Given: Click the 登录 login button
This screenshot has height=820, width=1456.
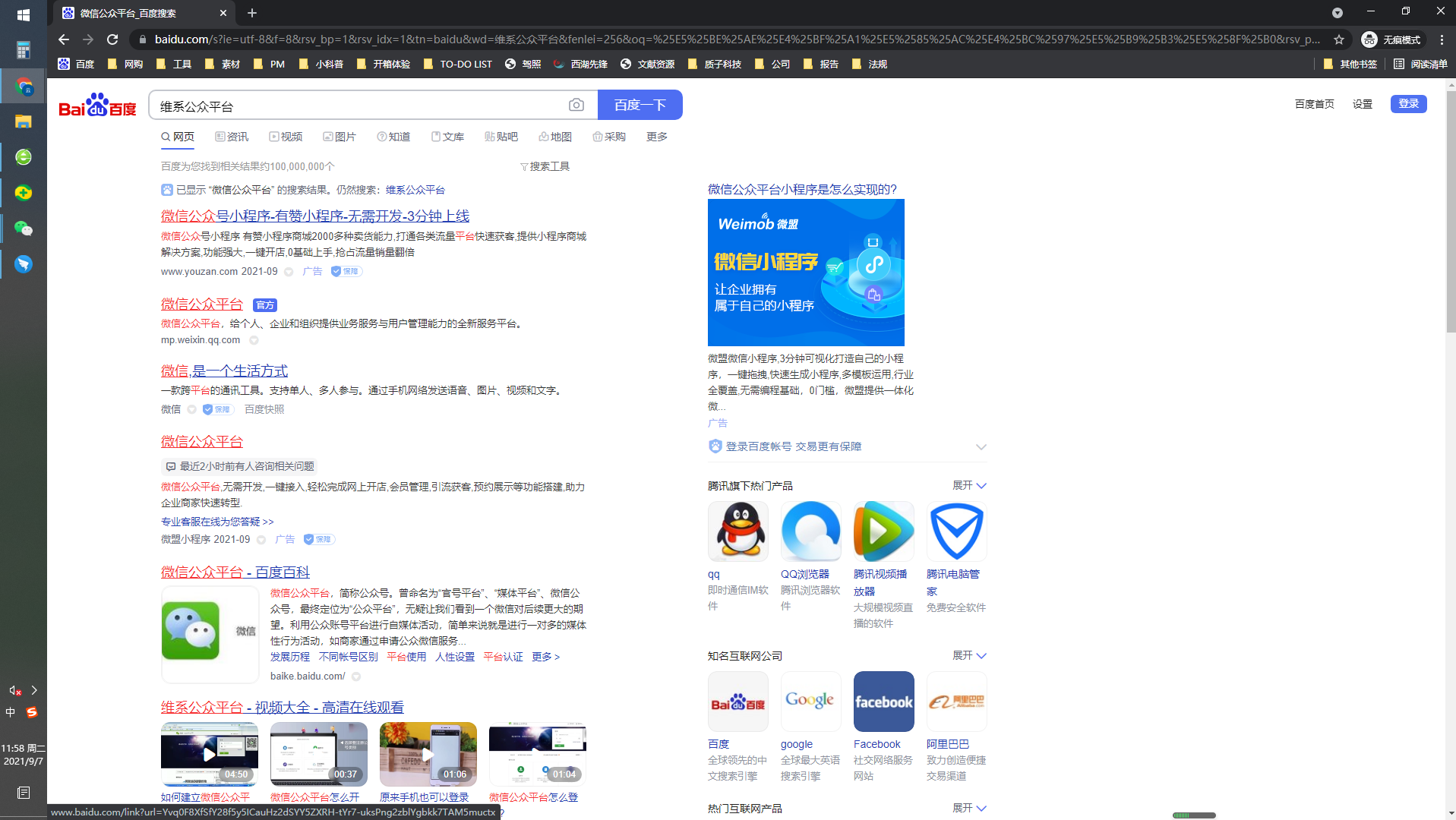Looking at the screenshot, I should [x=1408, y=103].
